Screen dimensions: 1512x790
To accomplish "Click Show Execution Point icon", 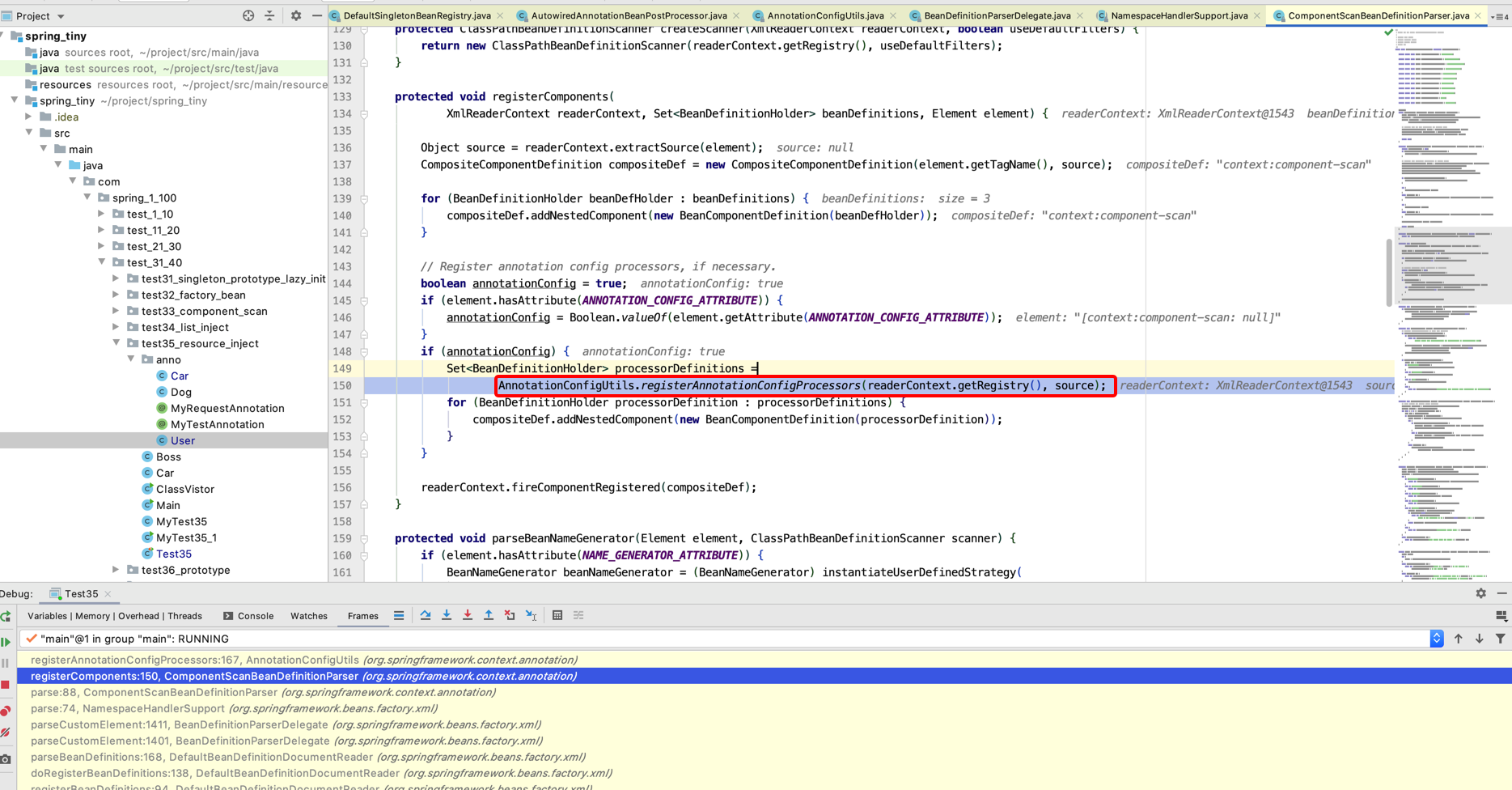I will click(399, 616).
